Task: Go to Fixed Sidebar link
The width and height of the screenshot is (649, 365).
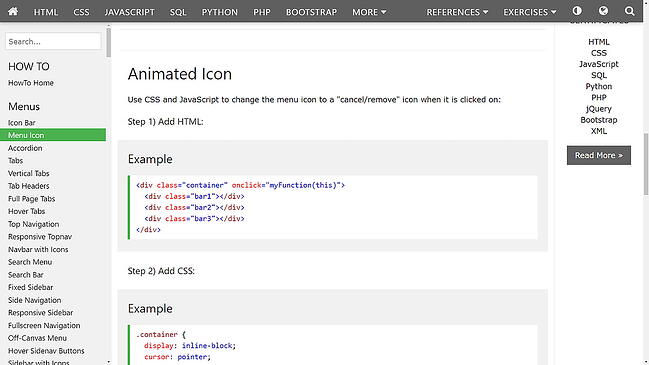Action: point(31,287)
